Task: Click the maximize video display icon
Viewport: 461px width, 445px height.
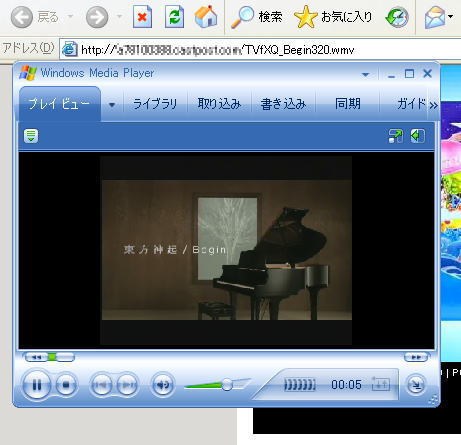Action: point(396,136)
